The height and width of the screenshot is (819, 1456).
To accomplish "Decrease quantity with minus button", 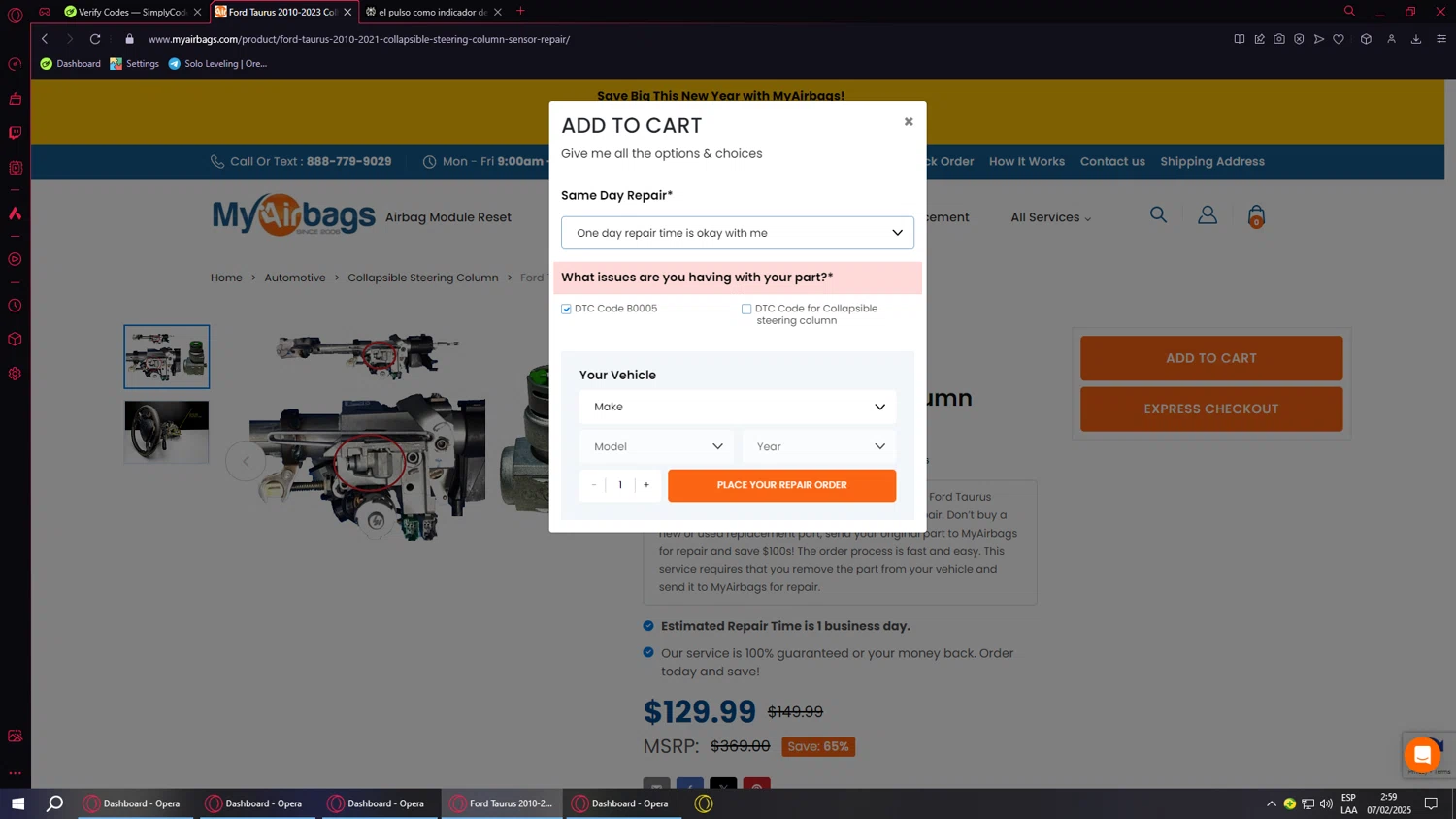I will [593, 485].
